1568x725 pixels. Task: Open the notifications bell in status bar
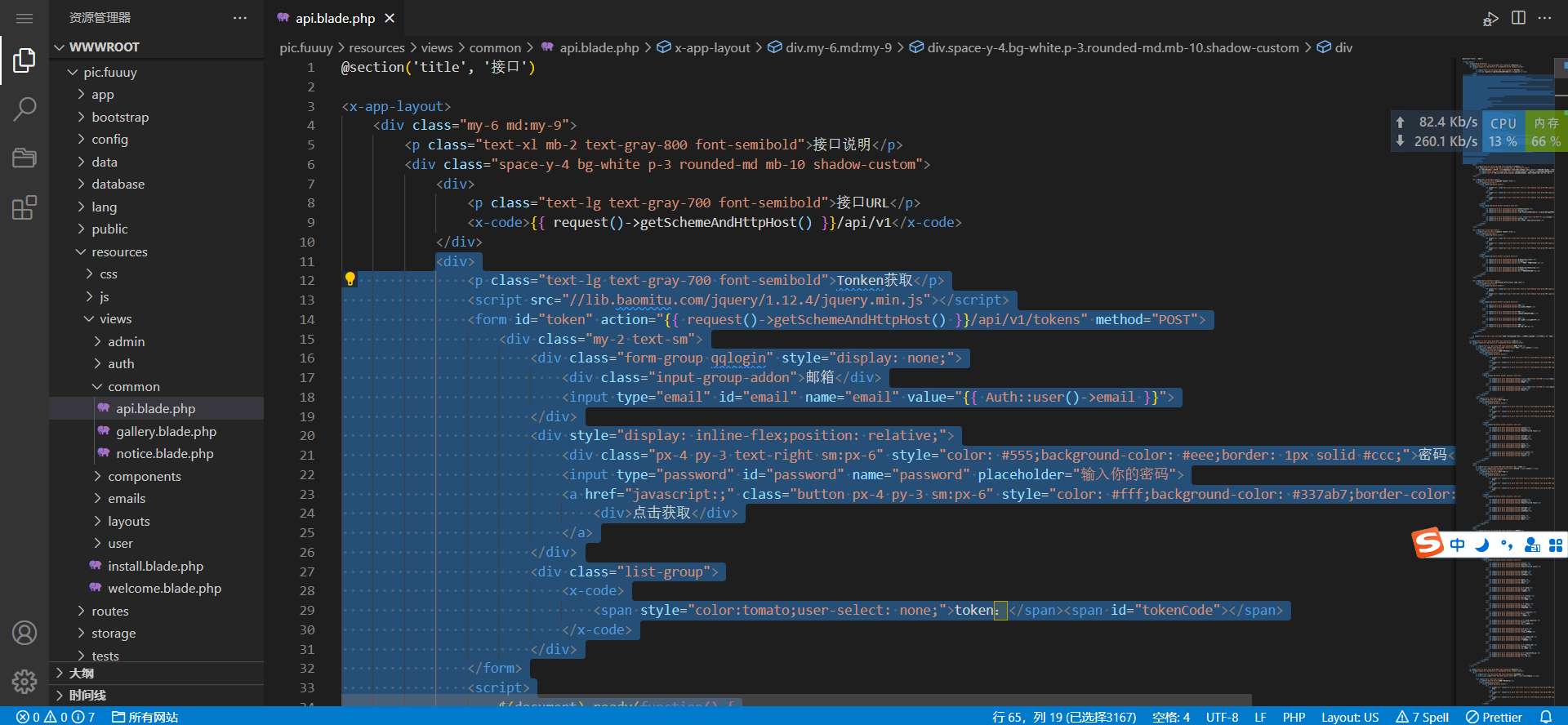point(1546,717)
